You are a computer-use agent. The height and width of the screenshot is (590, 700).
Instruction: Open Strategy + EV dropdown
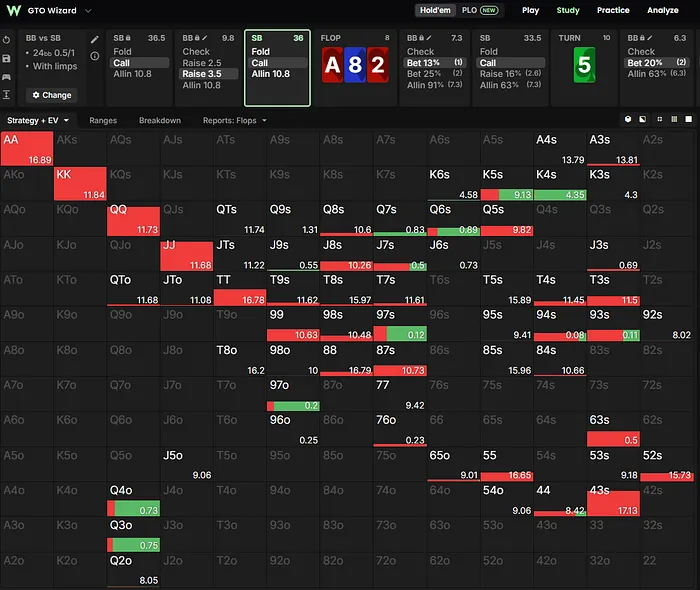[38, 120]
